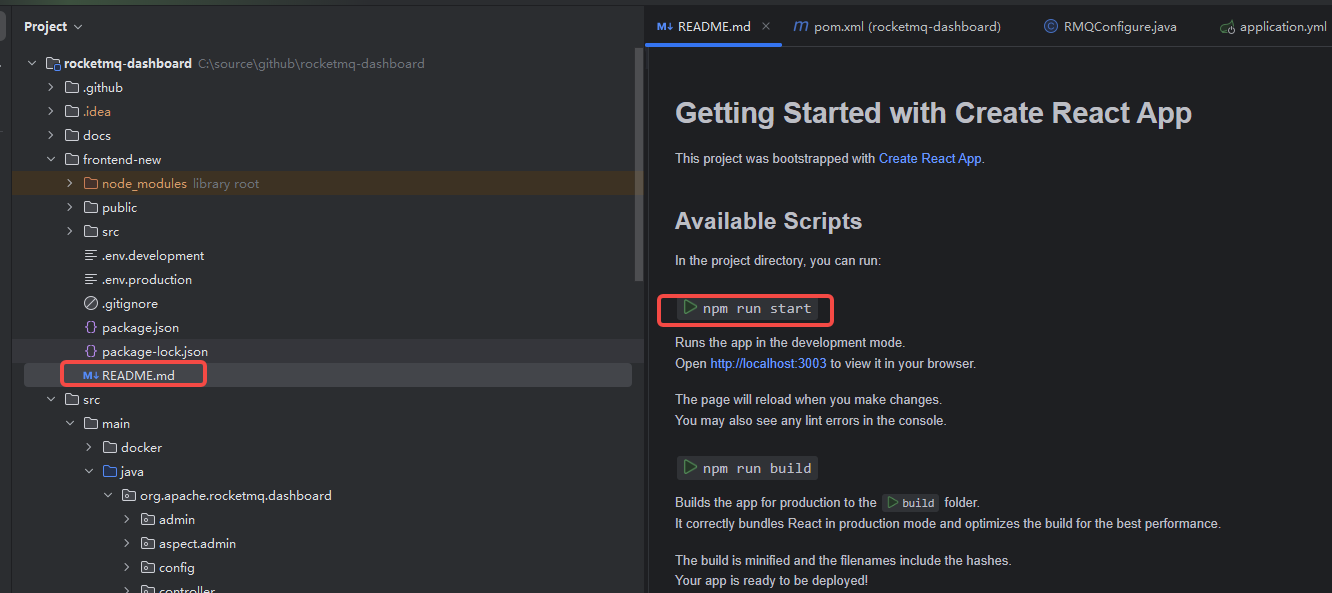Switch to the application.yml tab
The width and height of the screenshot is (1332, 593).
point(1273,27)
